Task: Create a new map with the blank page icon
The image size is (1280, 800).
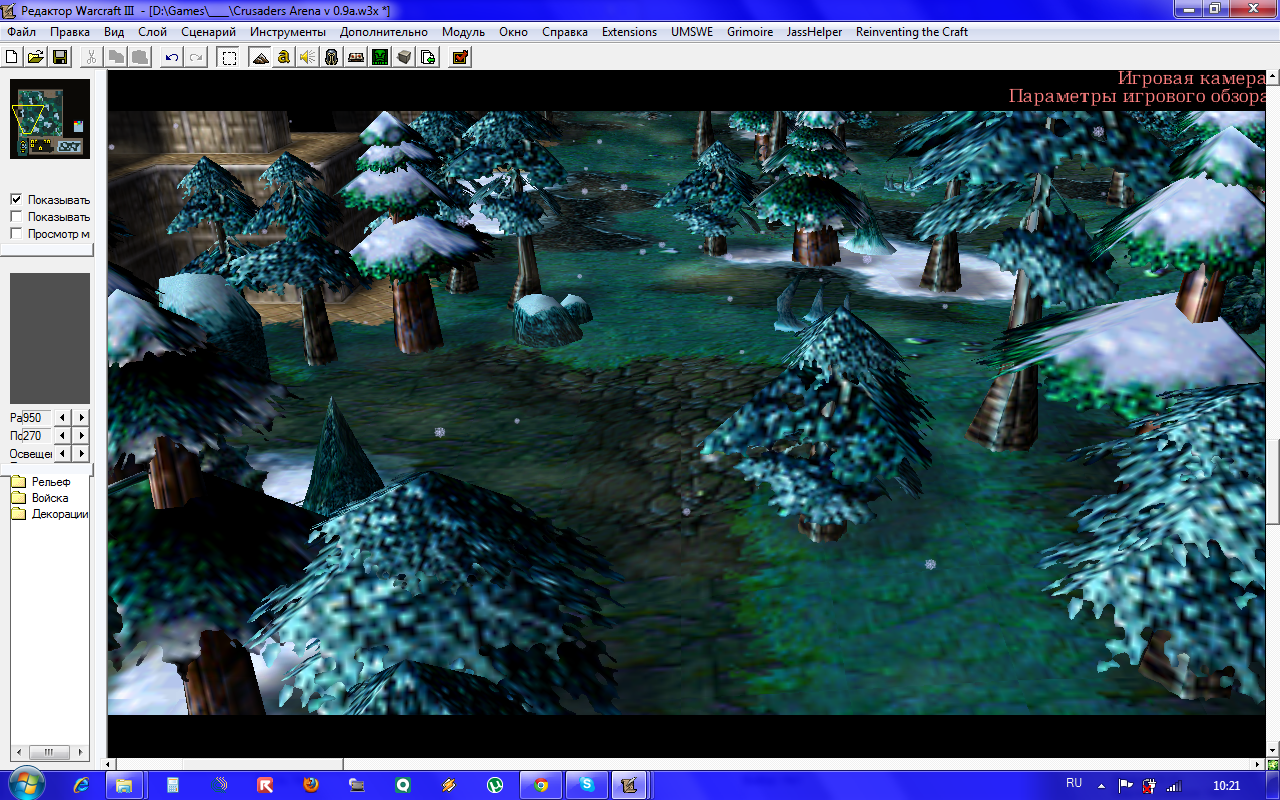Action: pos(13,57)
